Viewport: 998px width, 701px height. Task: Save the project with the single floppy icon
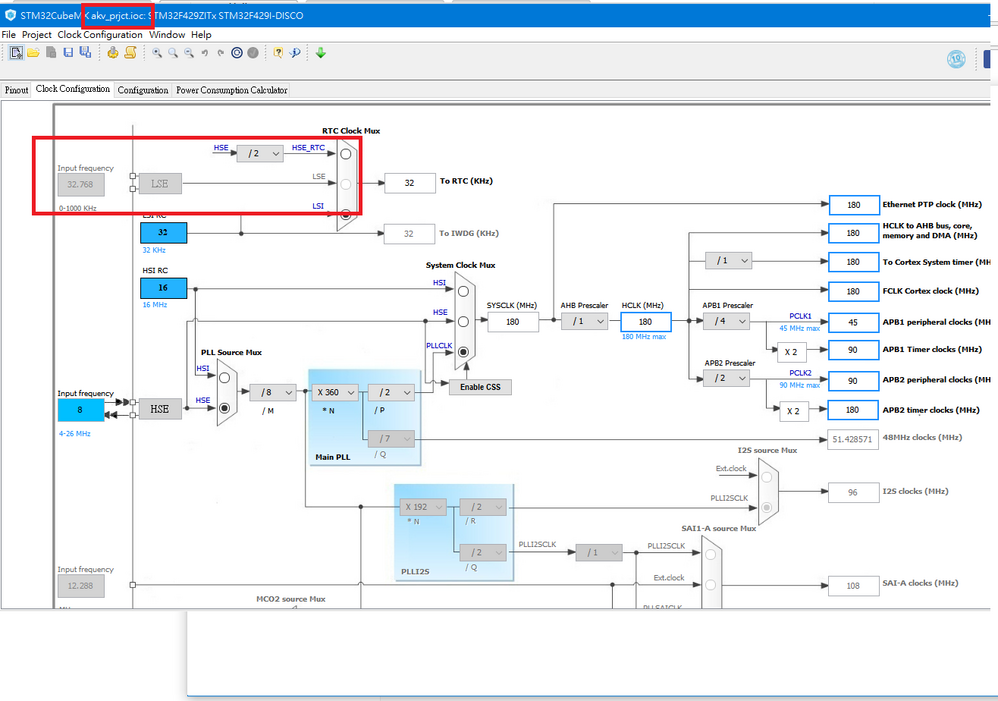(68, 53)
